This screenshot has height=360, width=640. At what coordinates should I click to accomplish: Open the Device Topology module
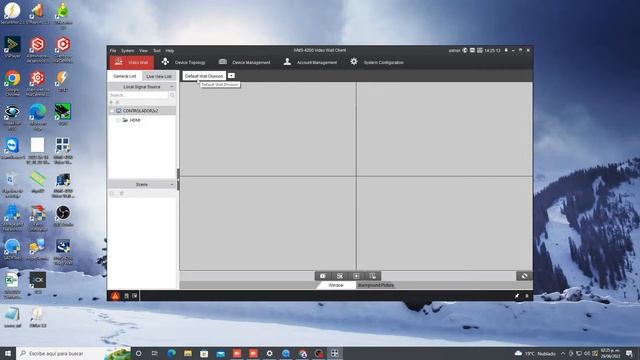click(x=183, y=62)
